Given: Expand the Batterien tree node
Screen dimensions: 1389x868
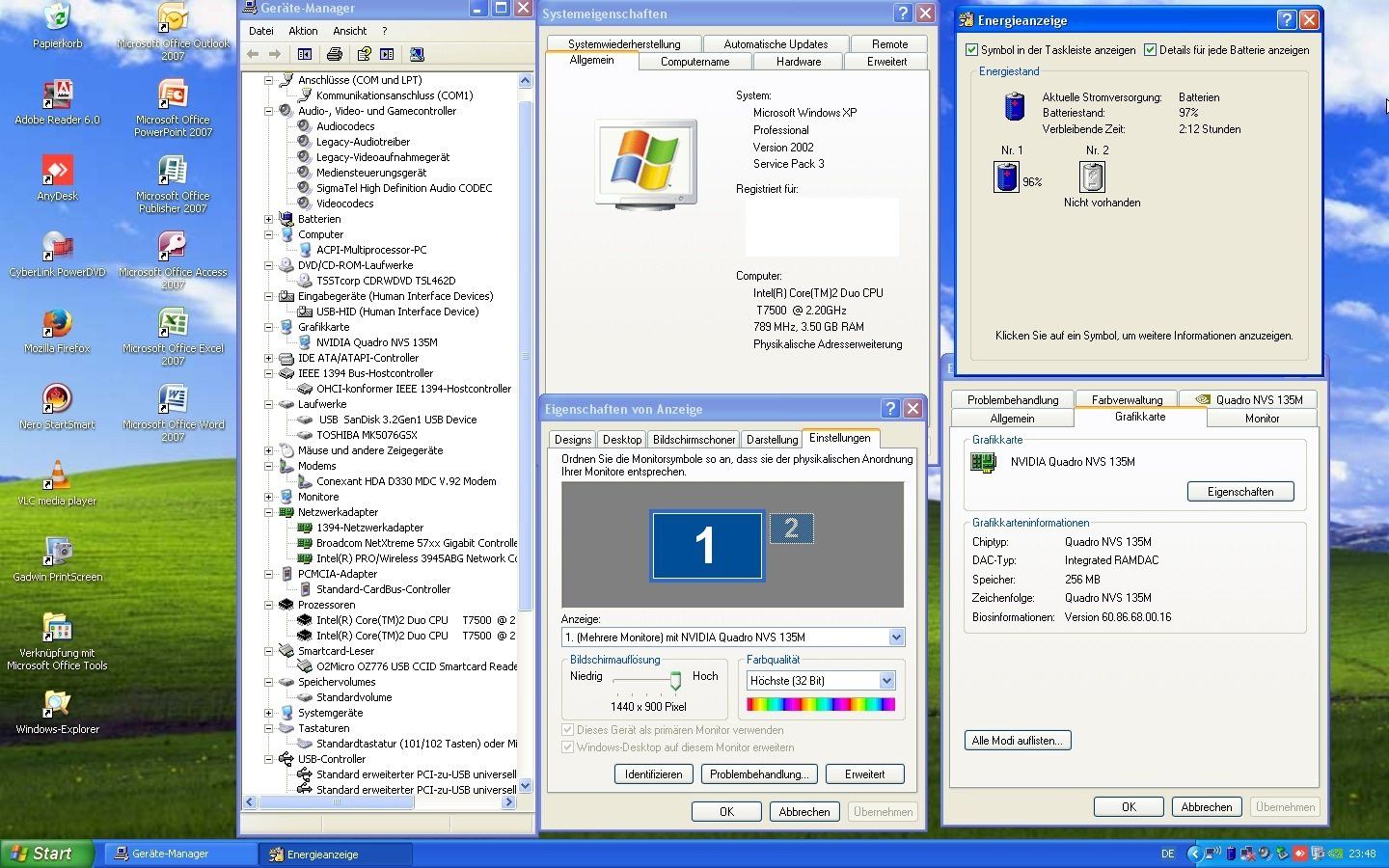Looking at the screenshot, I should coord(269,219).
